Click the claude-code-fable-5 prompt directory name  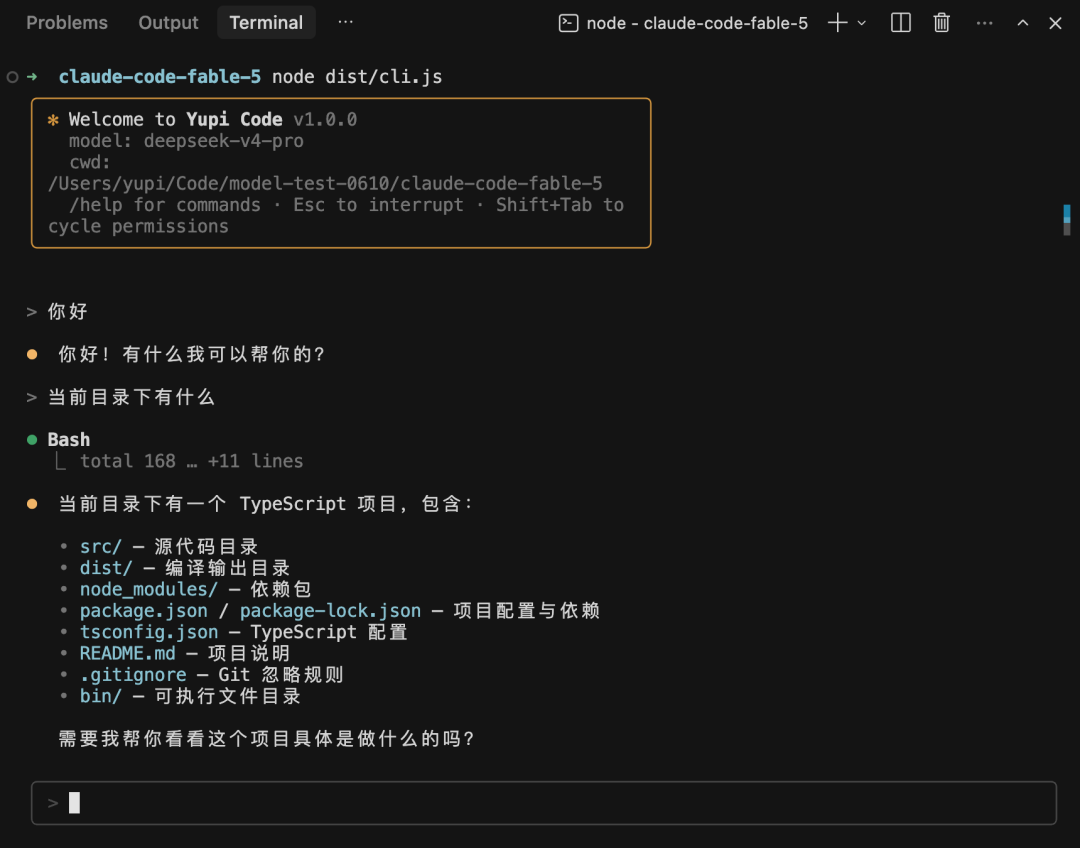[x=159, y=76]
